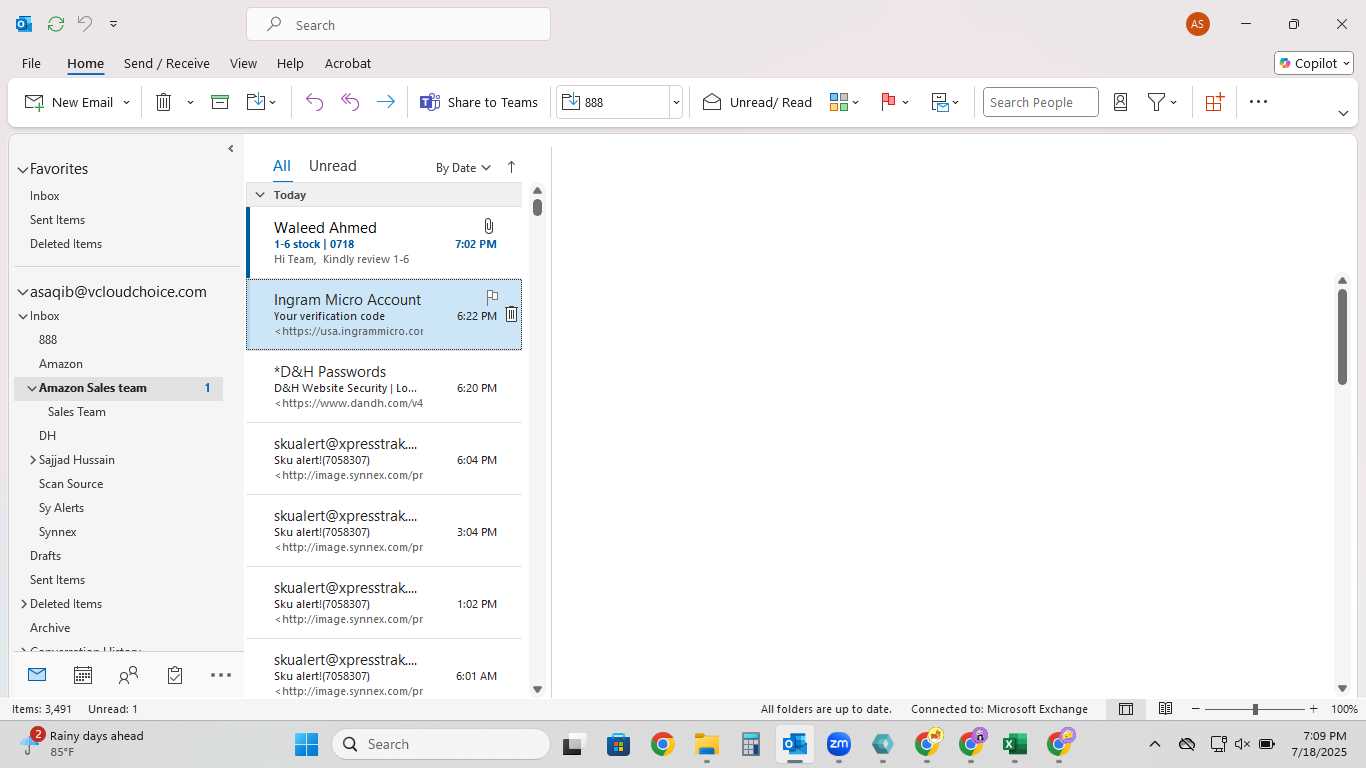Click the Search People field
Screen dimensions: 1366x768
click(1040, 102)
